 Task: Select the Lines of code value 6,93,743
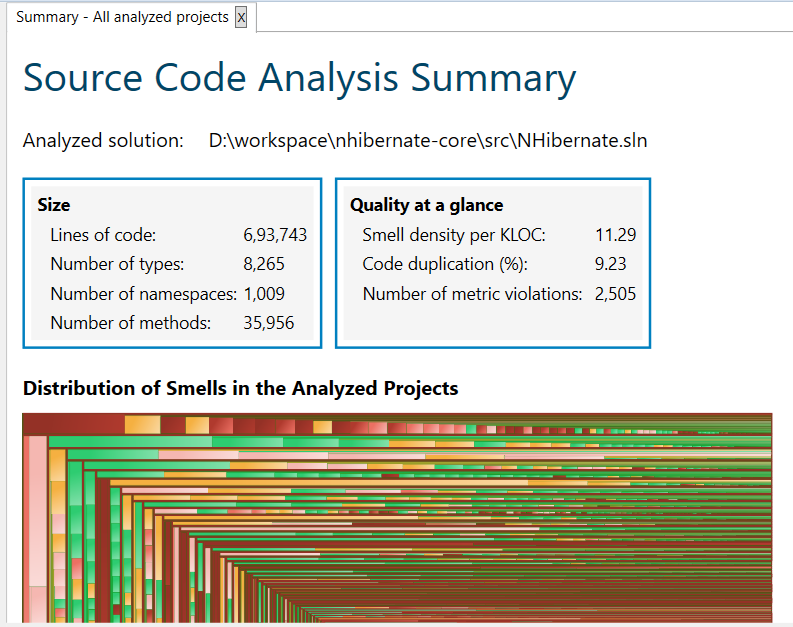click(275, 236)
